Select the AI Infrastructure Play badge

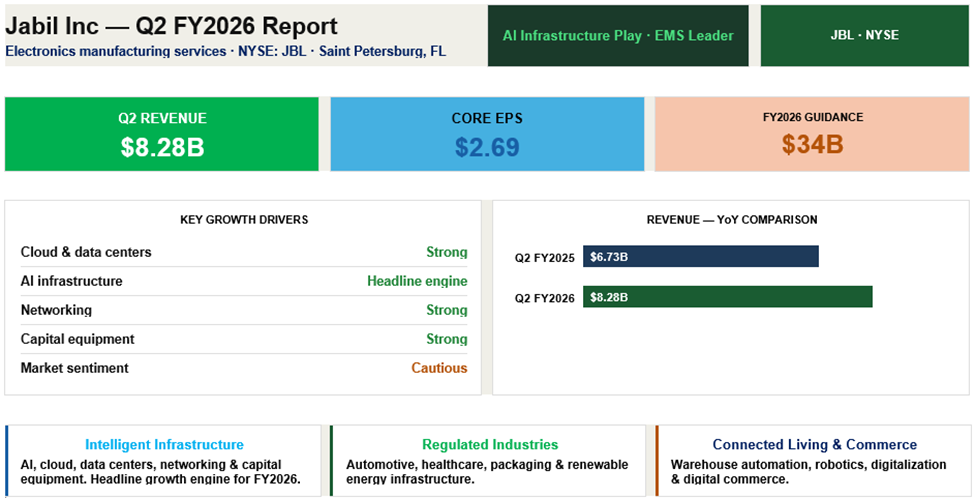[617, 36]
